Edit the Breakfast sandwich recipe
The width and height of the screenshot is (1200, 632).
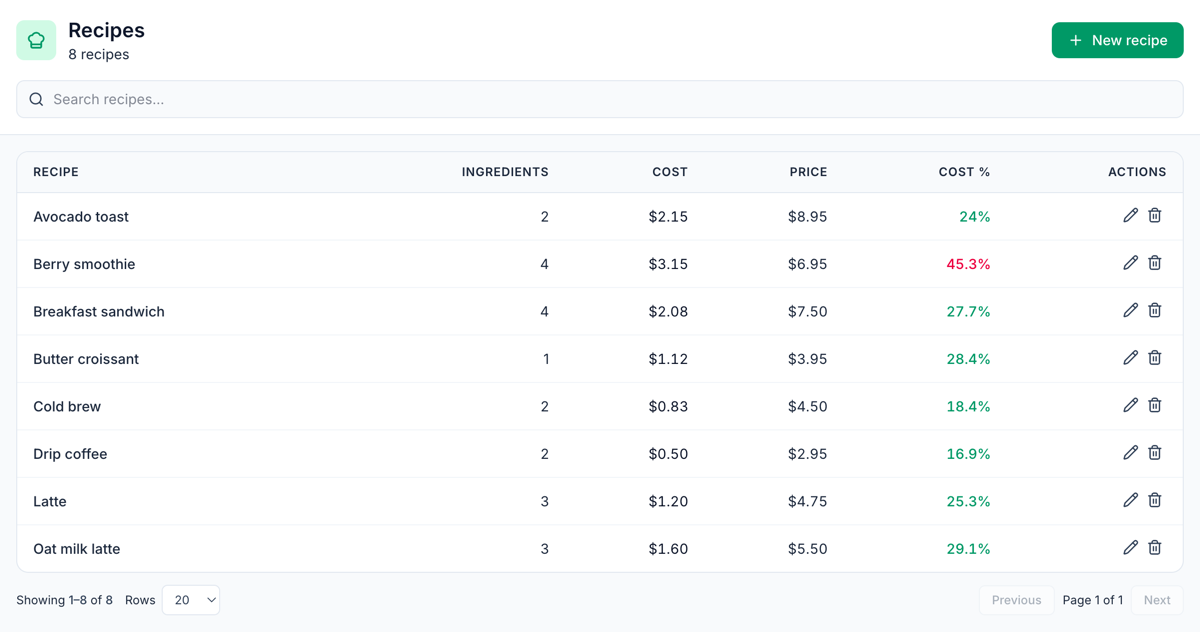[x=1130, y=310]
